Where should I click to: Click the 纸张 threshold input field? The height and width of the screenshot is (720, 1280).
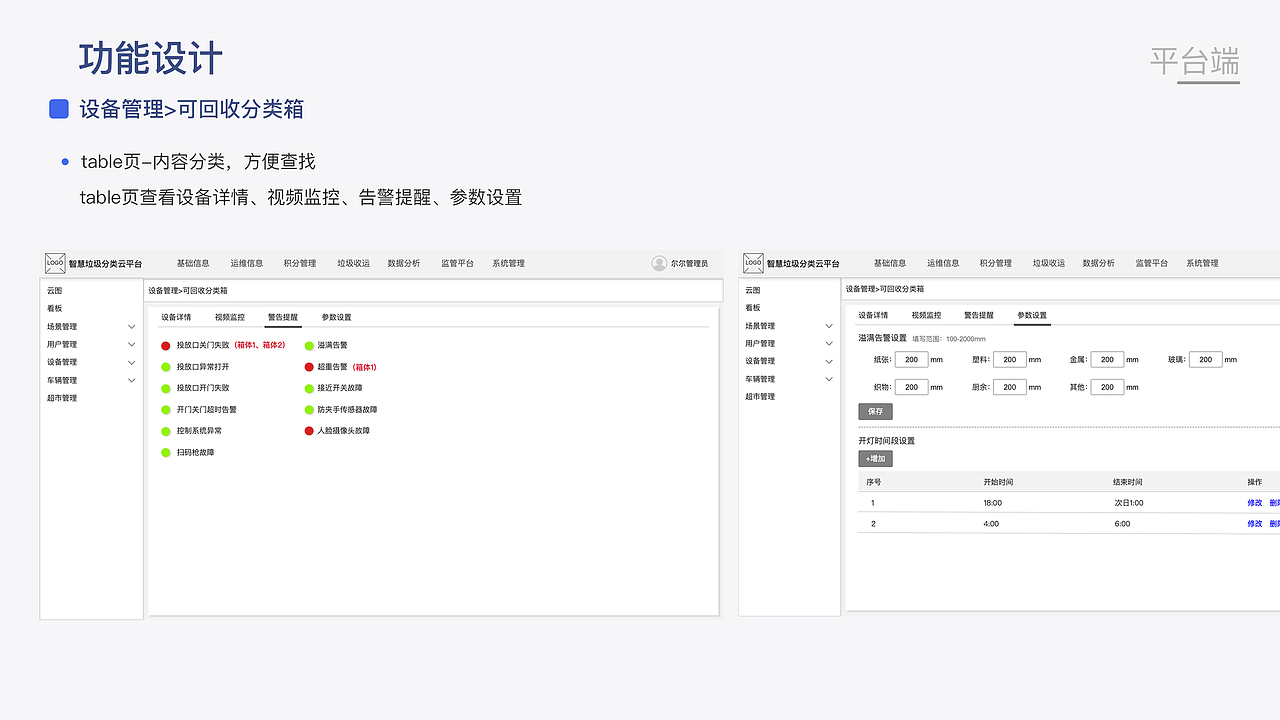[x=911, y=360]
